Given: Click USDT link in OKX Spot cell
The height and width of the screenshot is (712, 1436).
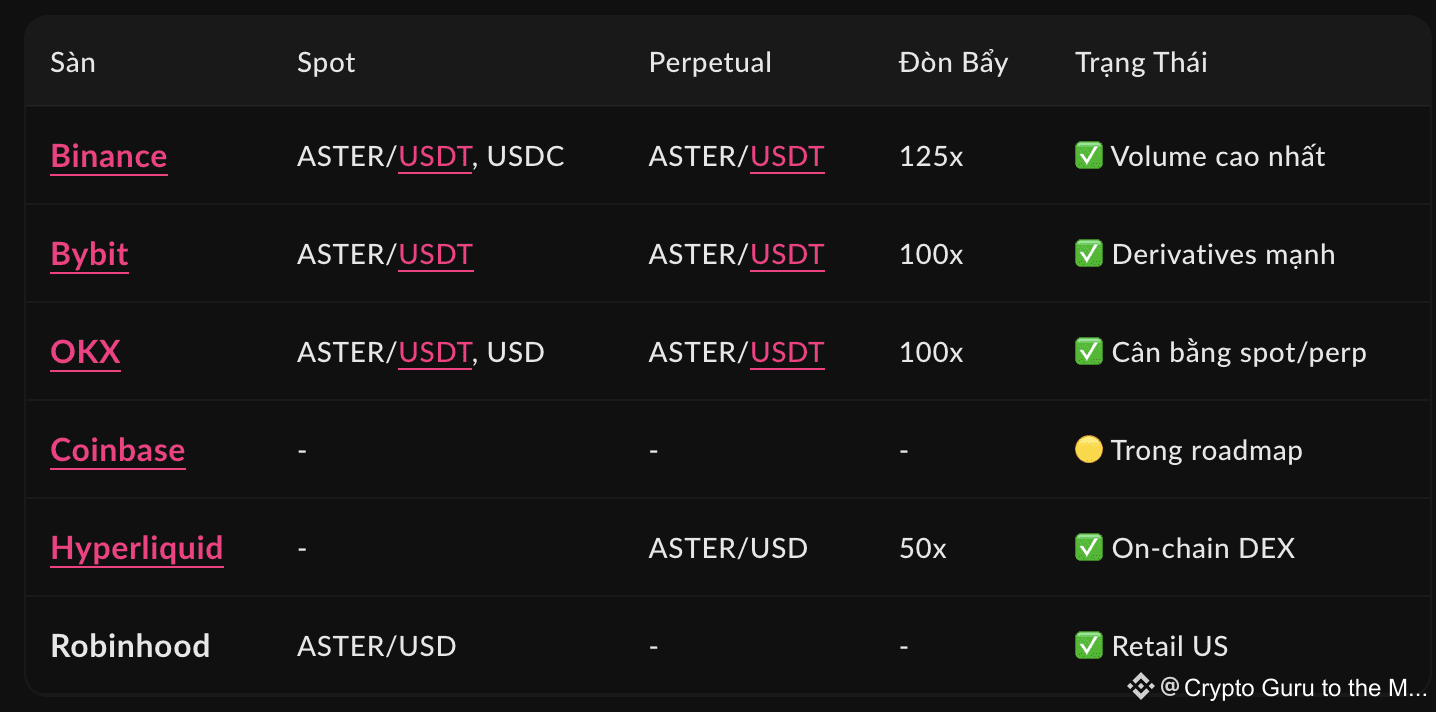Looking at the screenshot, I should [x=435, y=352].
